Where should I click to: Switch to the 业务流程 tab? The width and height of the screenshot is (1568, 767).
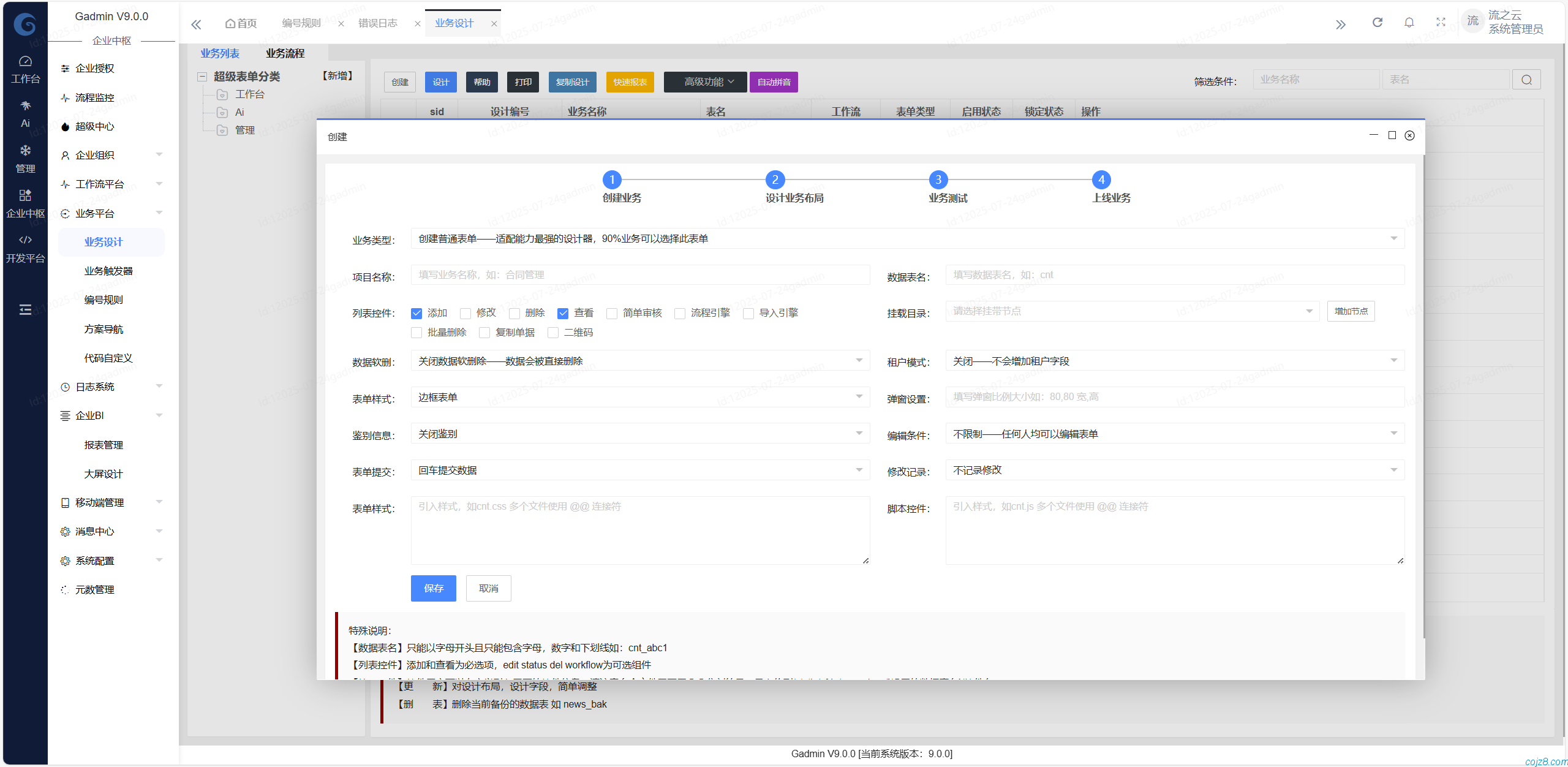285,53
